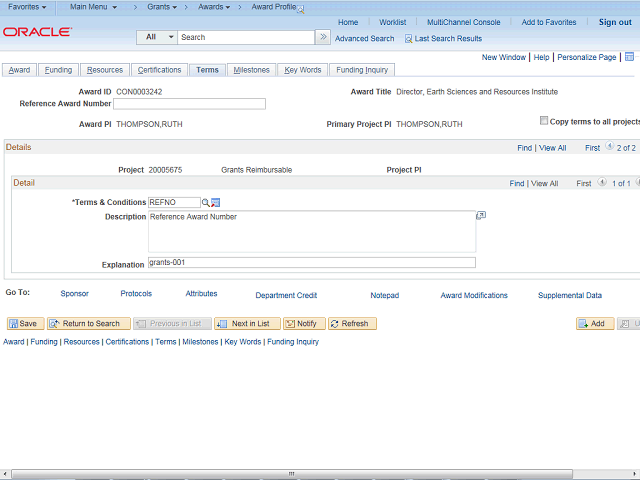Image resolution: width=640 pixels, height=480 pixels.
Task: Click the Sign out link
Action: click(615, 22)
